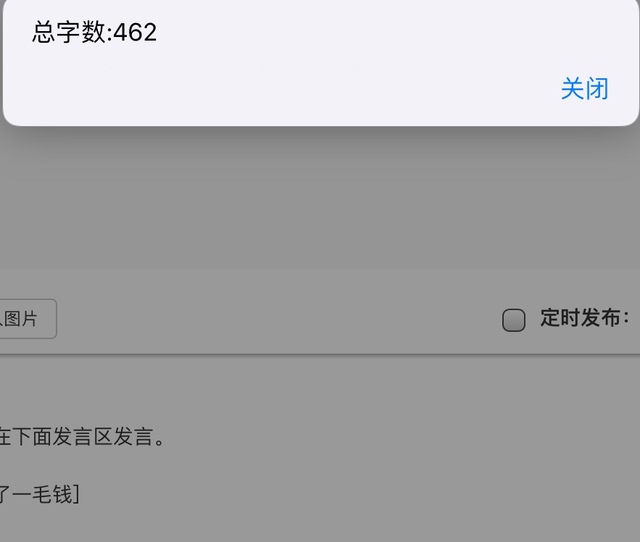Place cursor after 一毛钱] text line

point(40,494)
